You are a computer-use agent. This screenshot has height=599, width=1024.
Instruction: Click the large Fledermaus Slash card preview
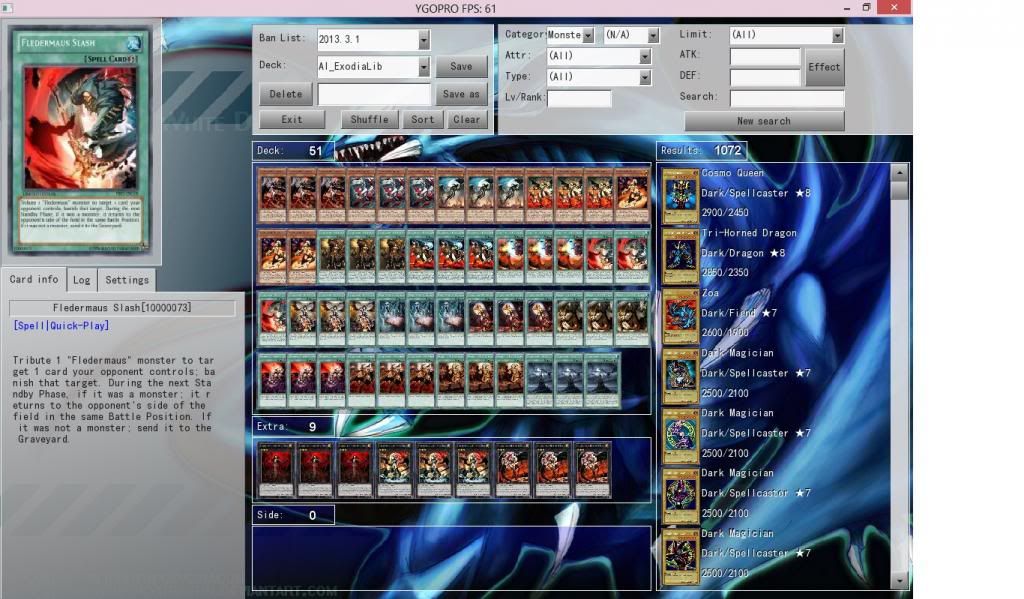tap(80, 140)
